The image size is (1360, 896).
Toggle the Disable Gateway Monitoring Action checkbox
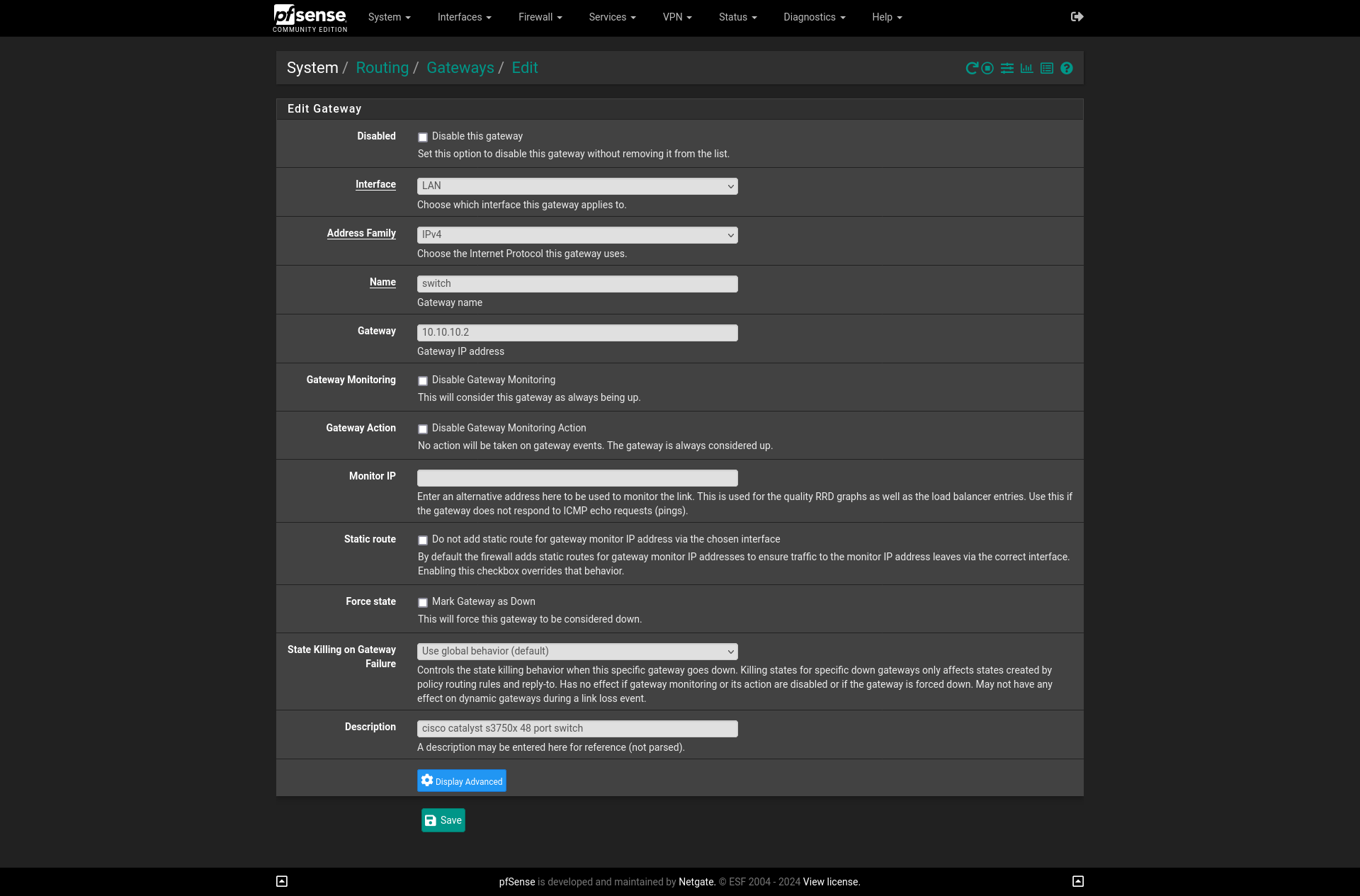pyautogui.click(x=423, y=429)
